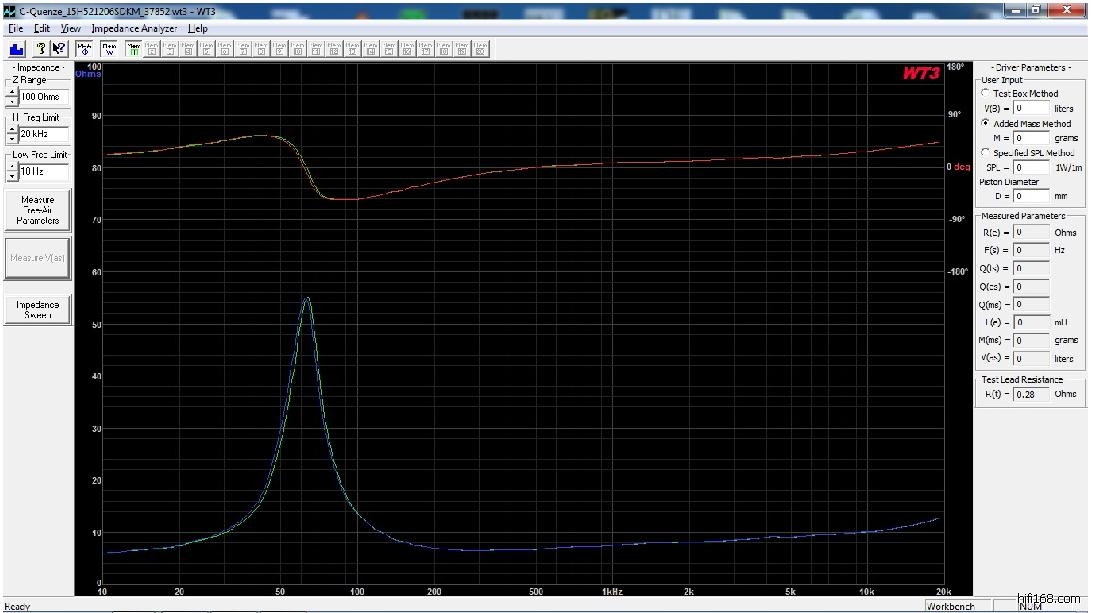Image resolution: width=1094 pixels, height=613 pixels.
Task: Activate the context help arrow icon
Action: pos(59,48)
